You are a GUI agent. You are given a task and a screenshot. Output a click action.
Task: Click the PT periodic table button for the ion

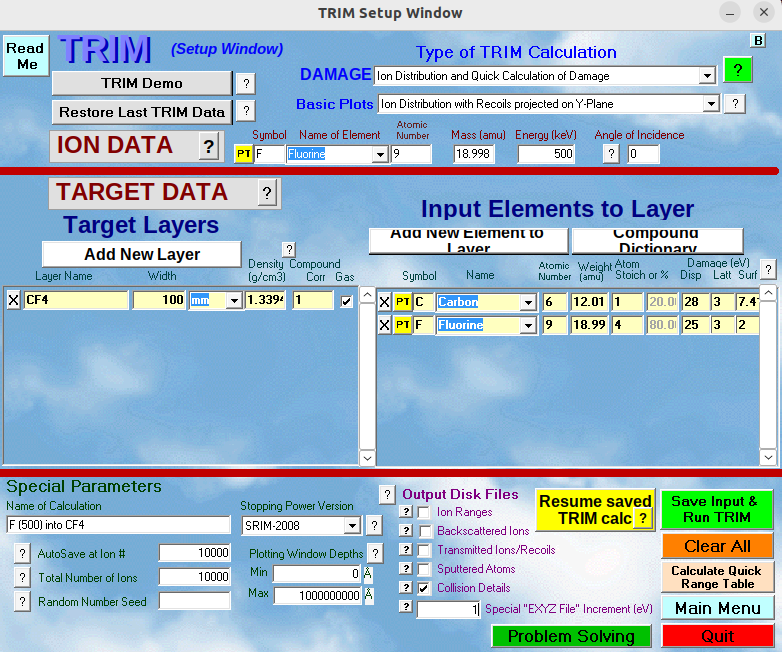click(x=243, y=154)
